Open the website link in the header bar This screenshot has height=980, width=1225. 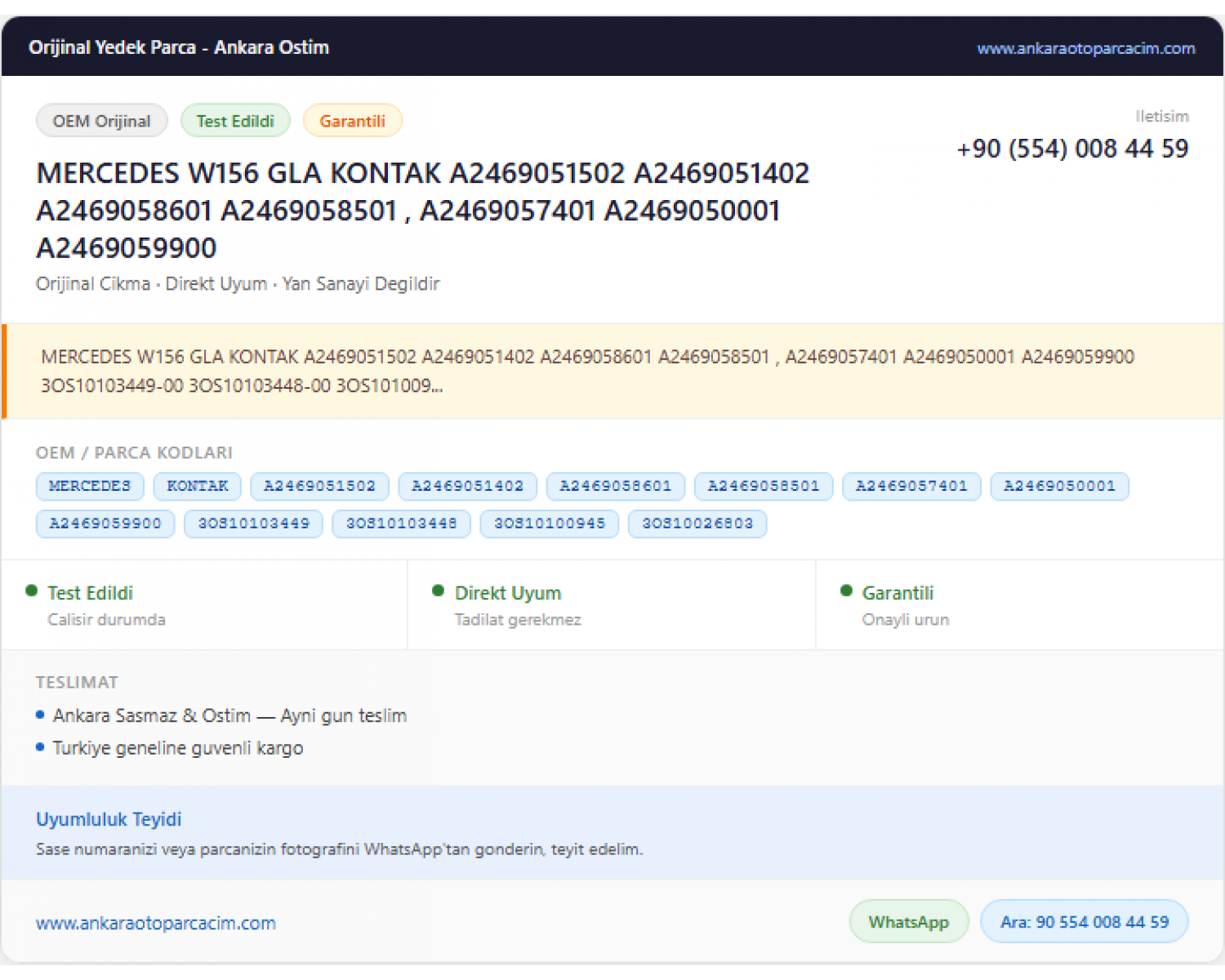click(1085, 48)
